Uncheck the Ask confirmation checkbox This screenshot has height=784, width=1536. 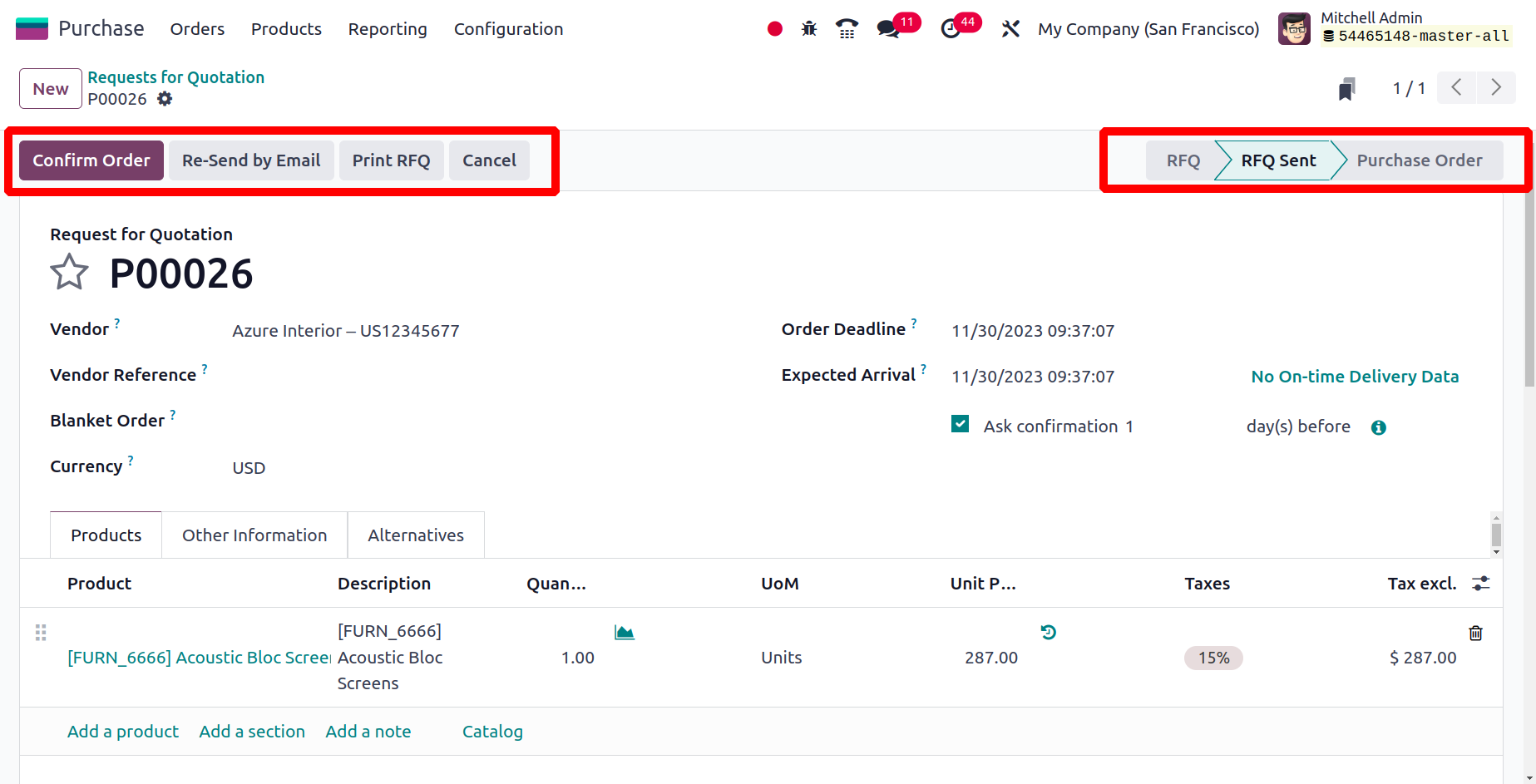pyautogui.click(x=960, y=425)
